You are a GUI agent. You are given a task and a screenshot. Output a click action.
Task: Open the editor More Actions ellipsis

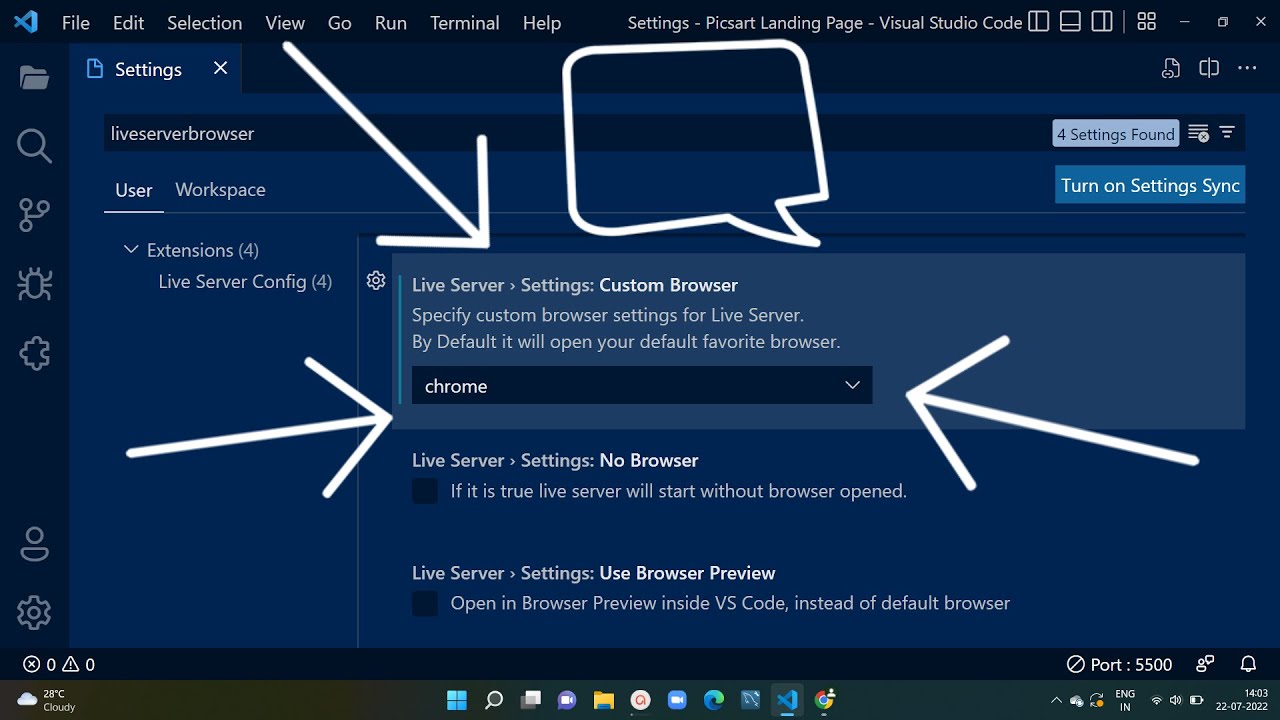coord(1247,68)
